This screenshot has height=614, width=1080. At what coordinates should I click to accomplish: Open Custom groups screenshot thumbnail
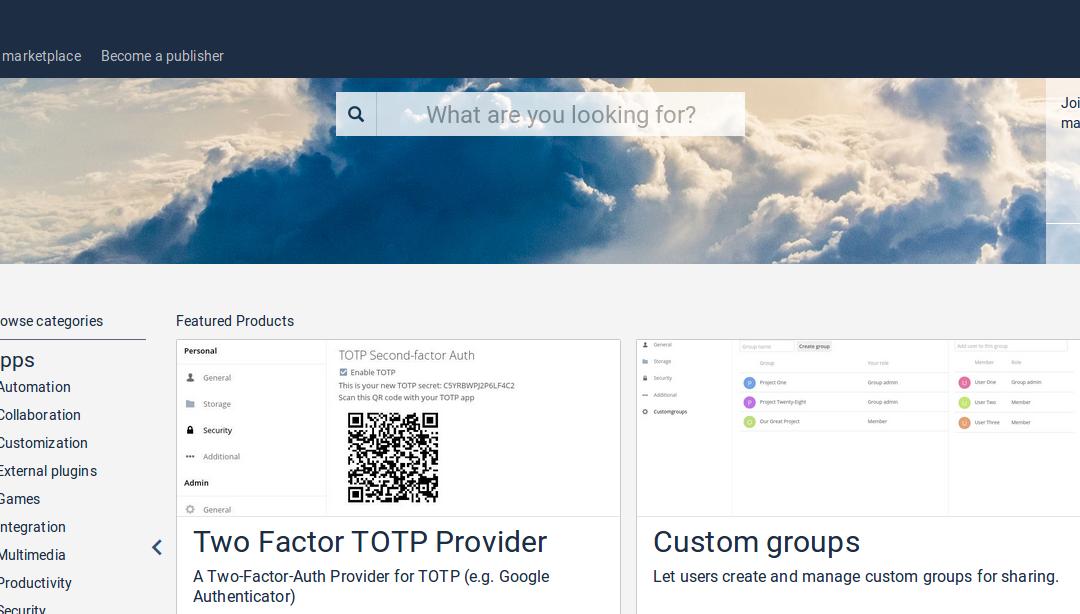point(858,428)
